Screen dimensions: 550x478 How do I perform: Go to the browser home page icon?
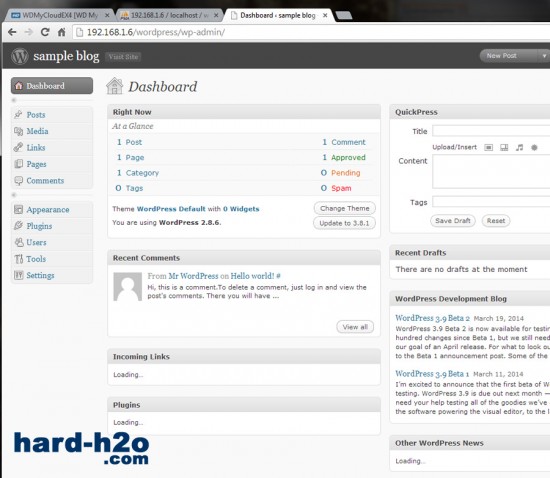click(61, 32)
